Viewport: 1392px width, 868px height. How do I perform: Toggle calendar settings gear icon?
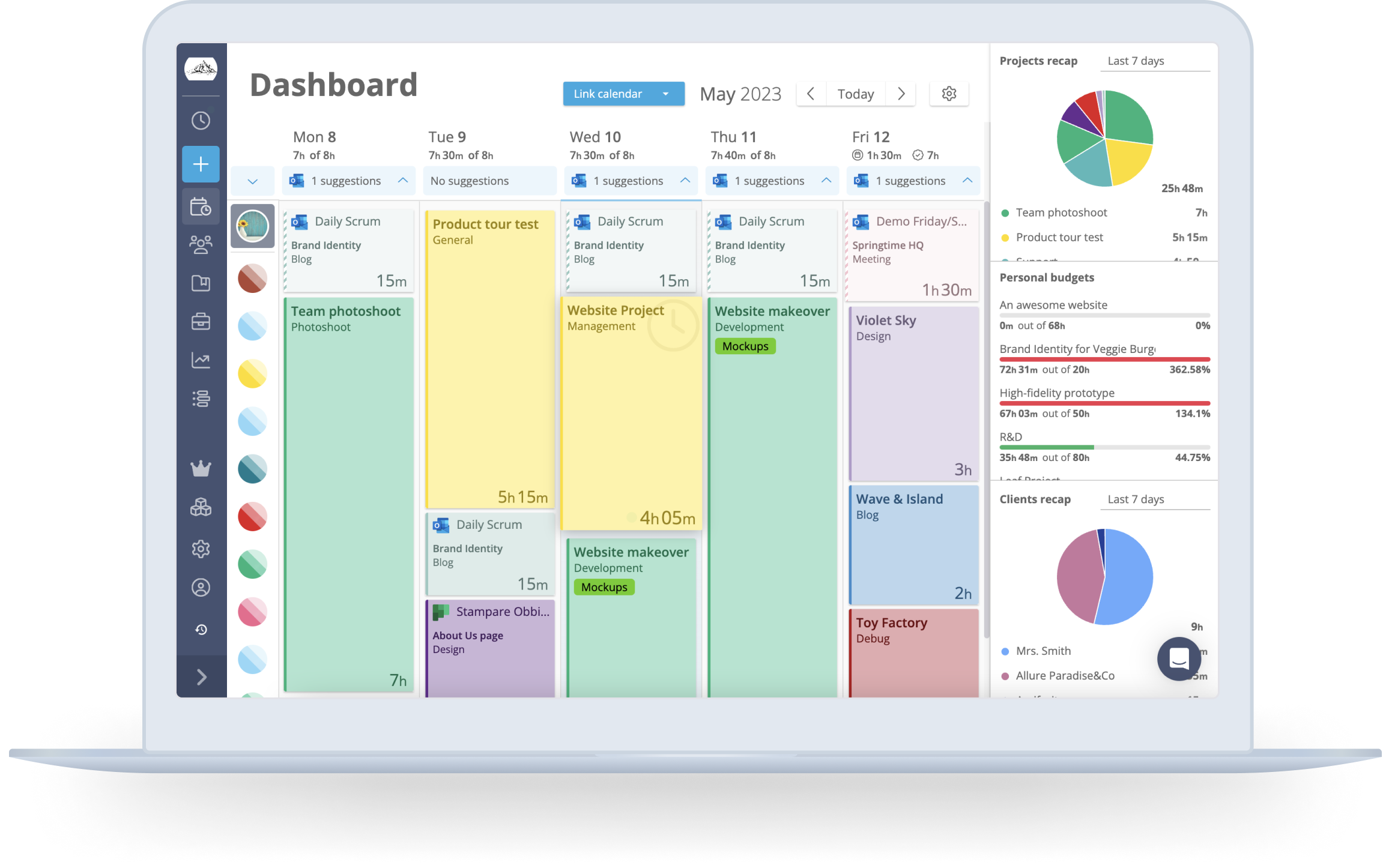tap(948, 94)
